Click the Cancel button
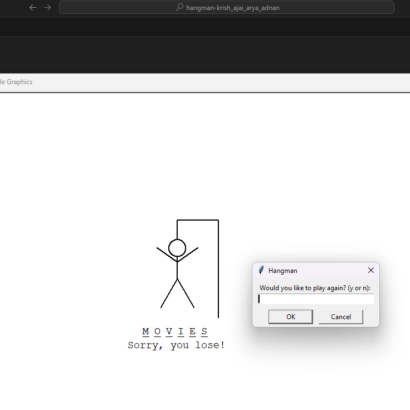Image resolution: width=410 pixels, height=410 pixels. coord(341,317)
